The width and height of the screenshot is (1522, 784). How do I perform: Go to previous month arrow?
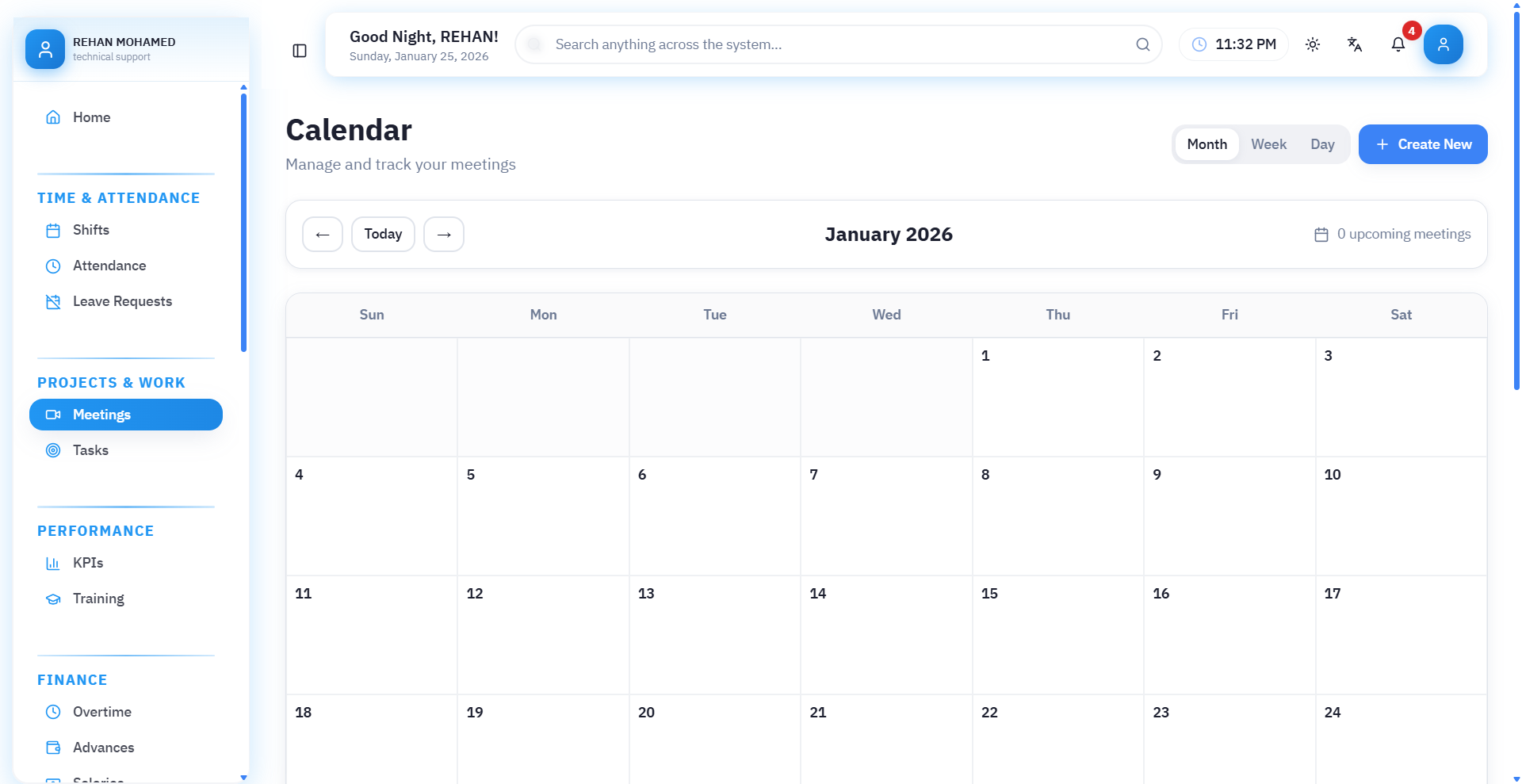point(323,234)
